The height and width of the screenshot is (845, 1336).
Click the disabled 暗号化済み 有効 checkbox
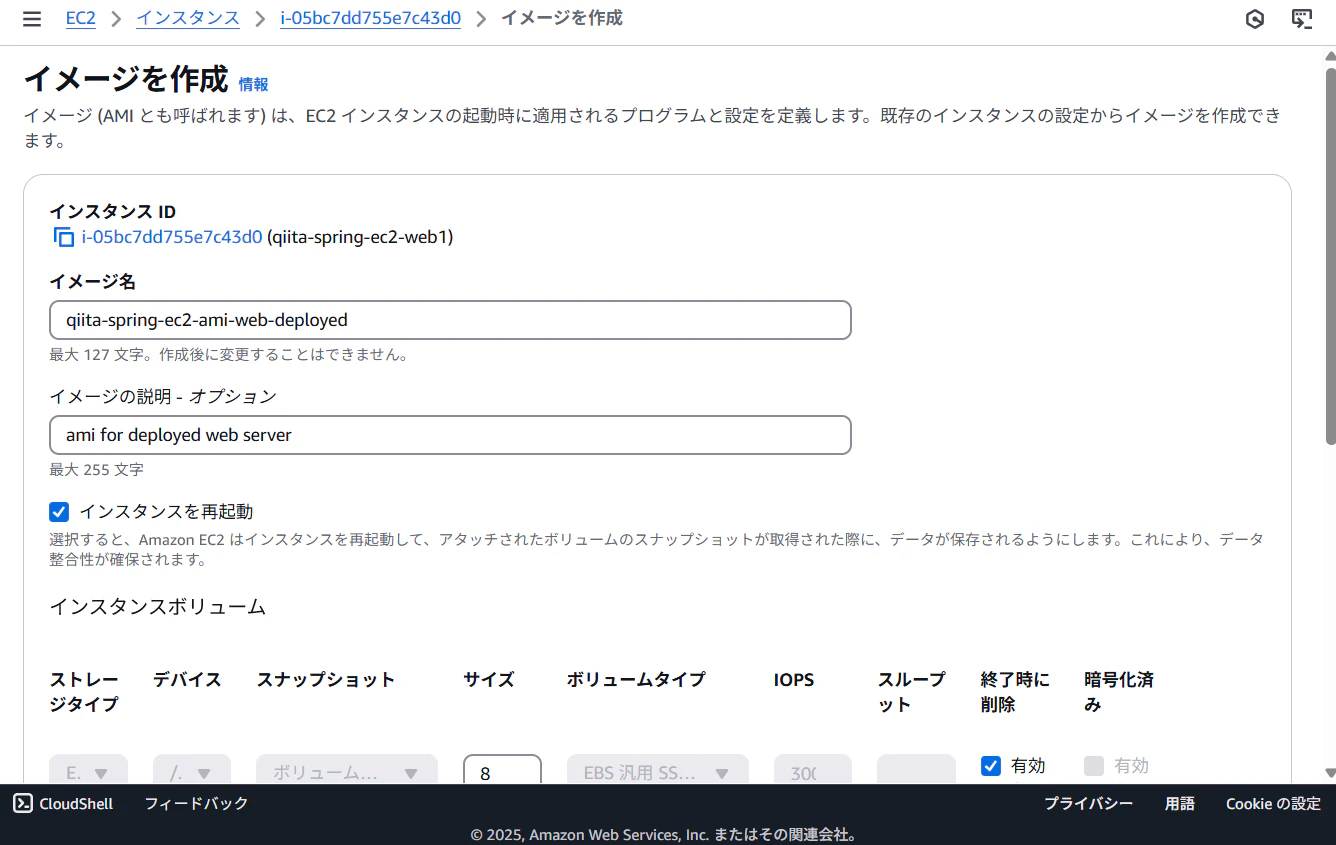[x=1094, y=766]
